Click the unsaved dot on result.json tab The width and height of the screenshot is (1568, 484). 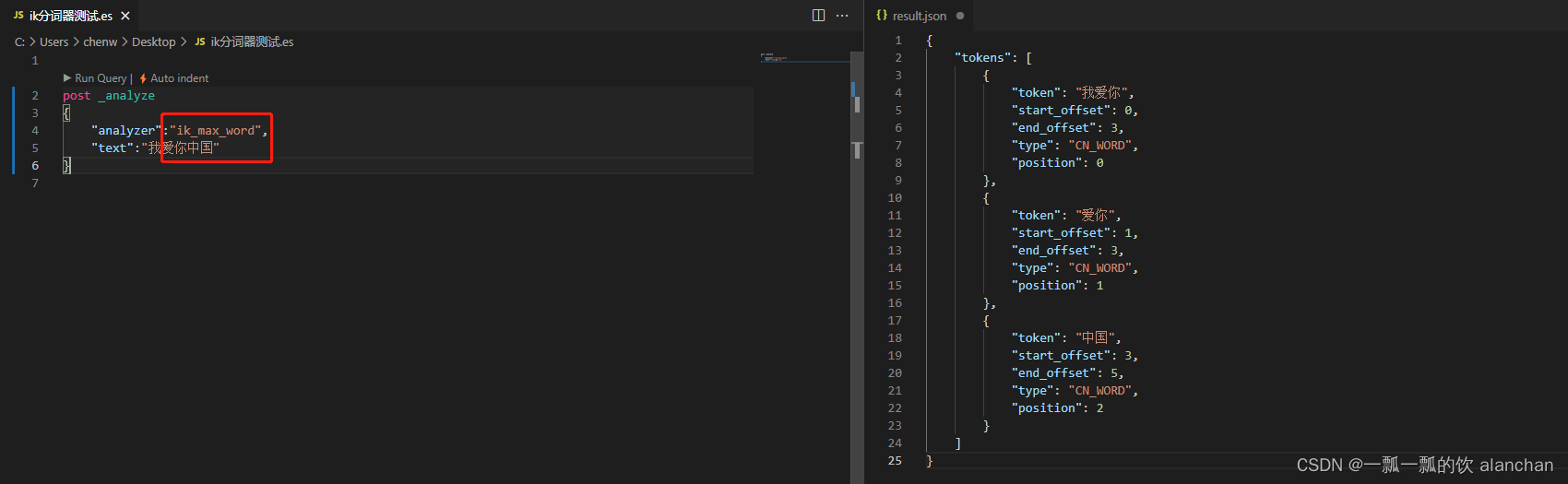coord(960,16)
